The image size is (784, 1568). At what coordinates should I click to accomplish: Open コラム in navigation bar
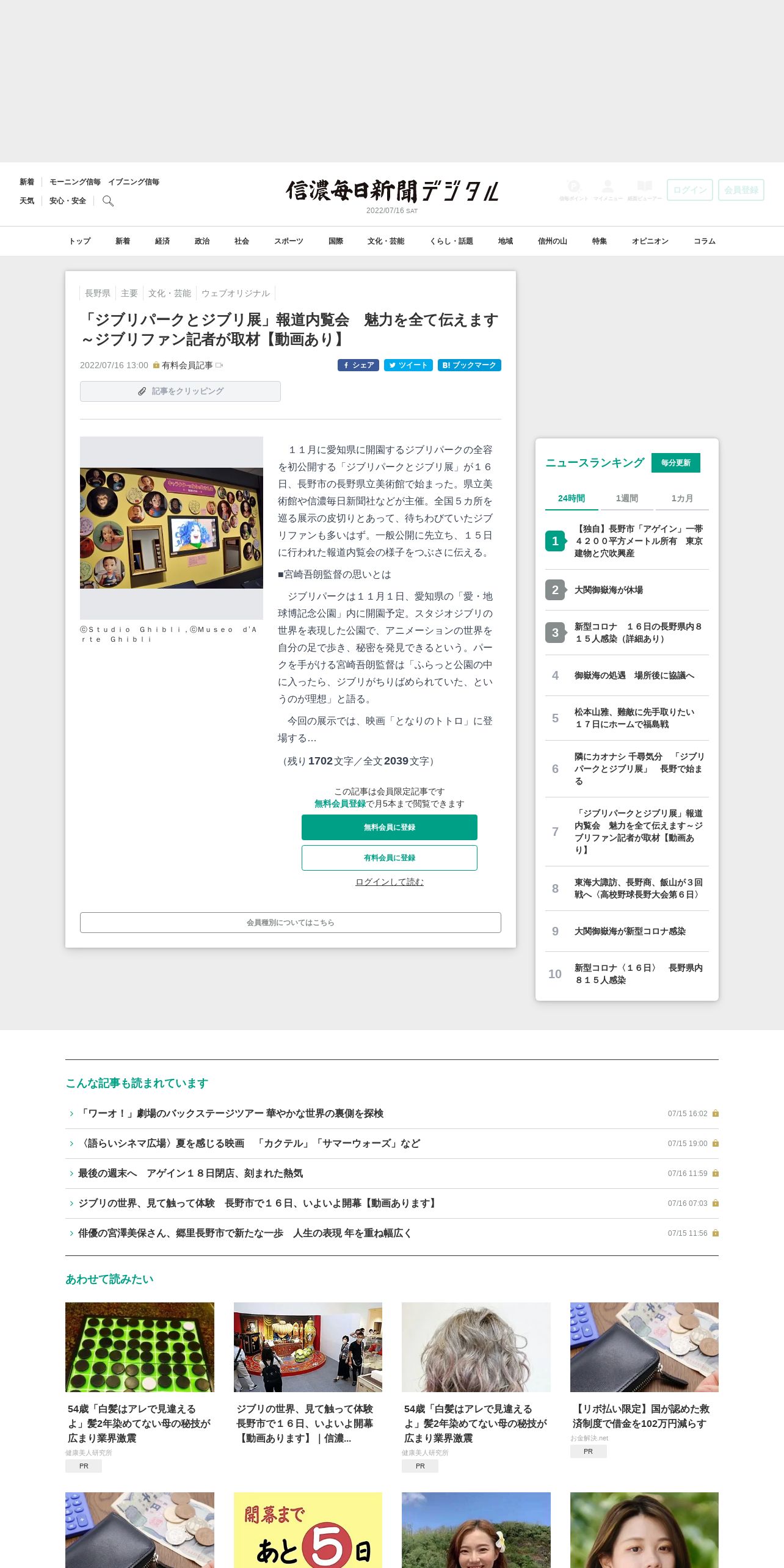[705, 241]
